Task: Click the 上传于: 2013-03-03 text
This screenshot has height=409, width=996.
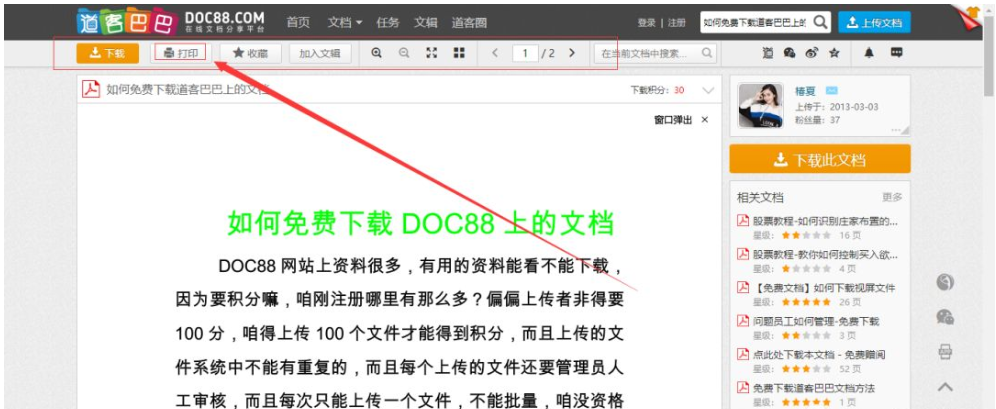Action: coord(837,107)
